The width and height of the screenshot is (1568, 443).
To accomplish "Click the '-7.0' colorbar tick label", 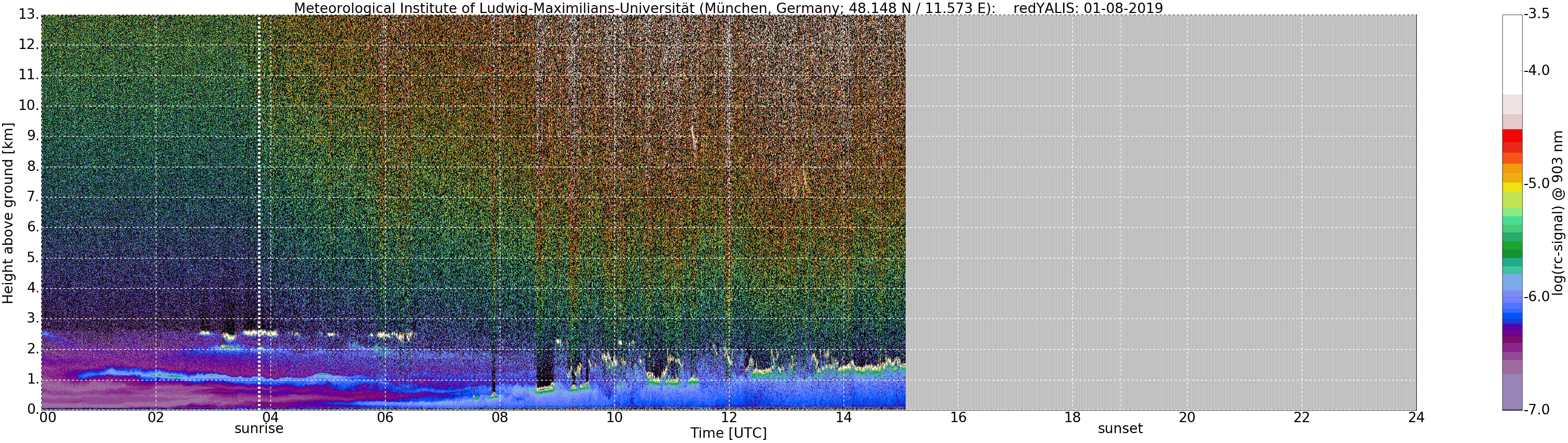I will (1537, 409).
